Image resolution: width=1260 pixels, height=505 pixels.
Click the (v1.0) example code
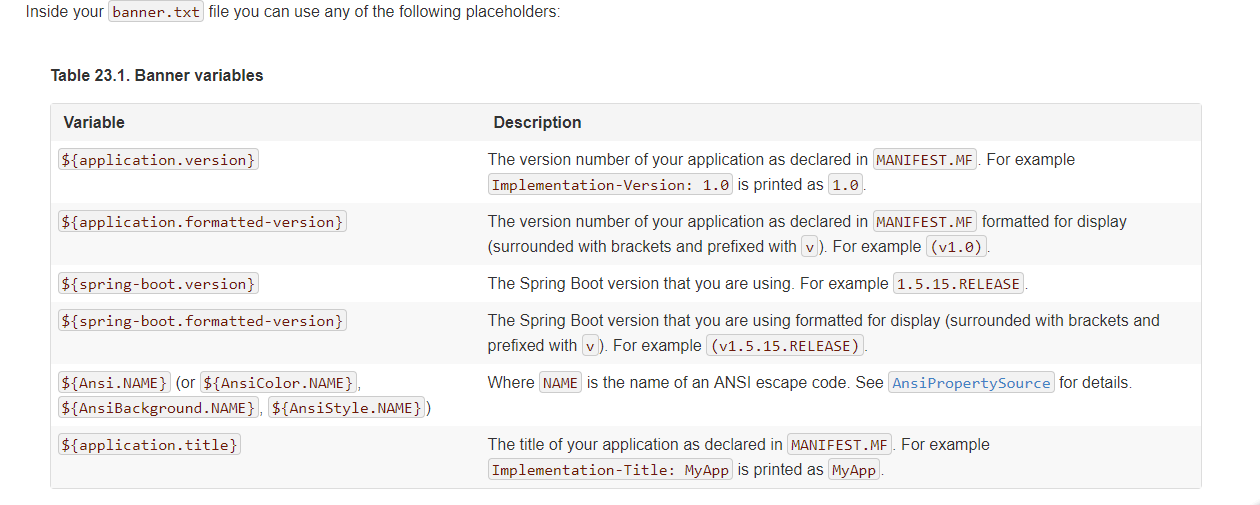(956, 247)
